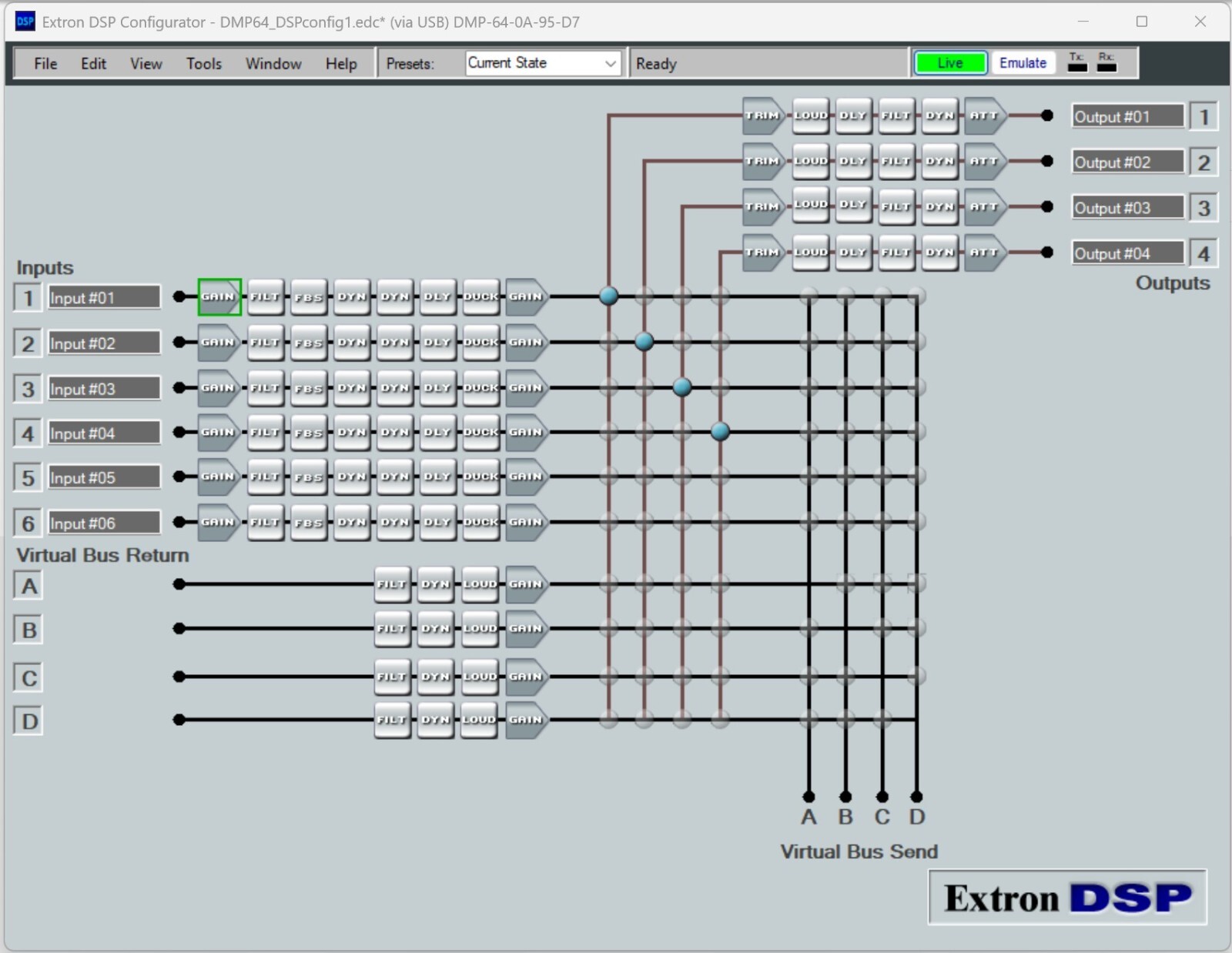This screenshot has height=953, width=1232.
Task: Open the ATT block for Output #04
Action: [x=985, y=252]
